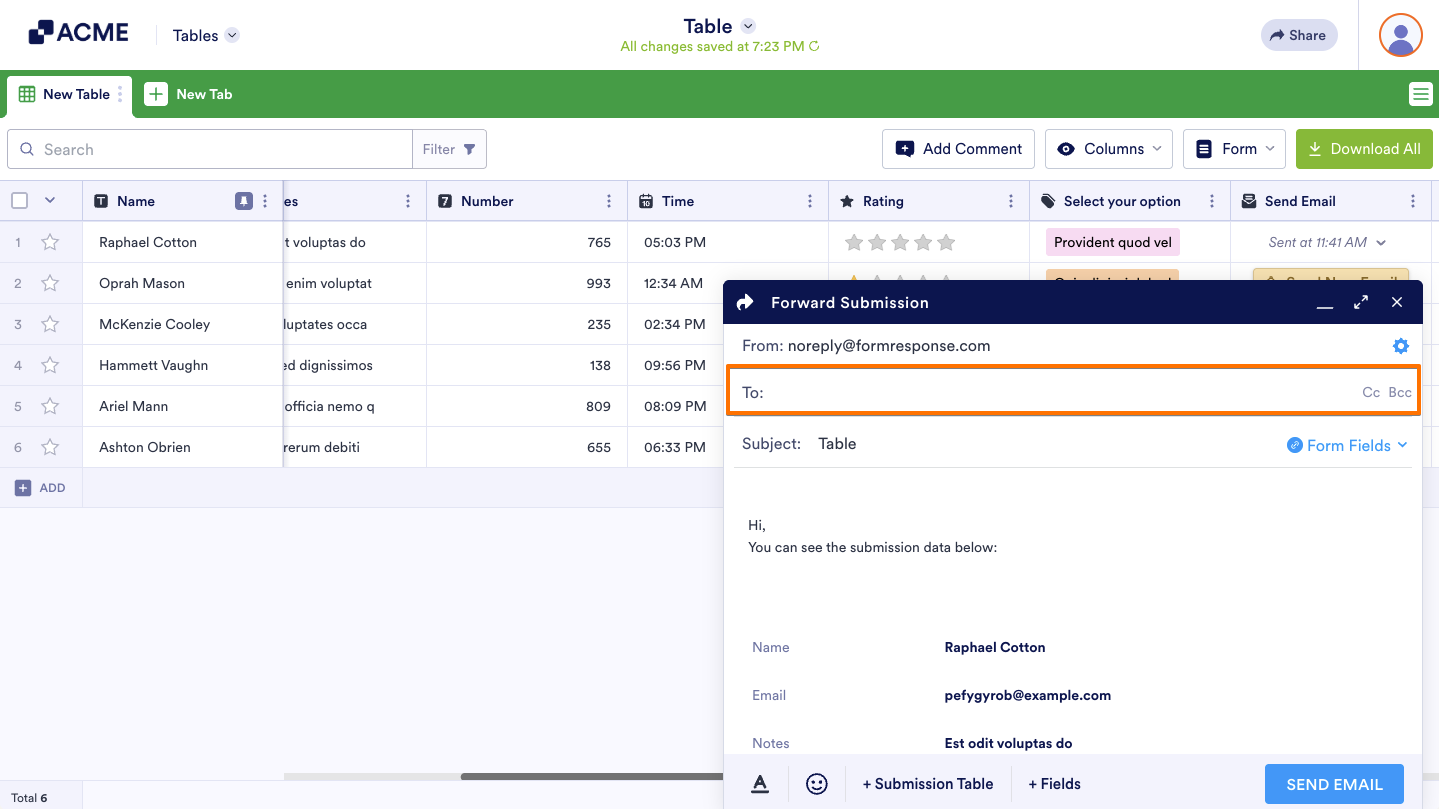The height and width of the screenshot is (809, 1439).
Task: Click Provident quod vel option tag
Action: 1113,242
